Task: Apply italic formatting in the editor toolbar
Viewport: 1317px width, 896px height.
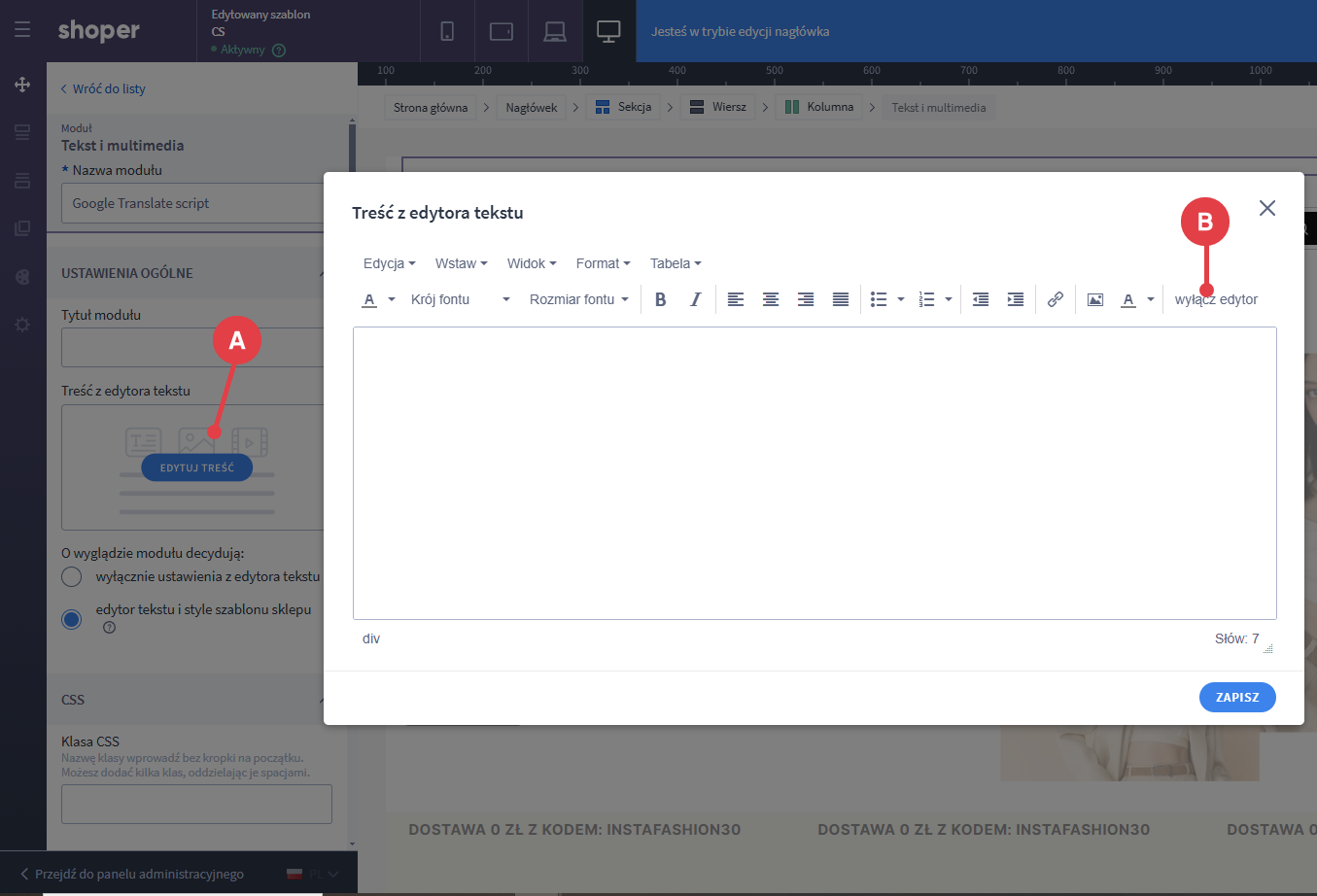Action: pyautogui.click(x=695, y=299)
